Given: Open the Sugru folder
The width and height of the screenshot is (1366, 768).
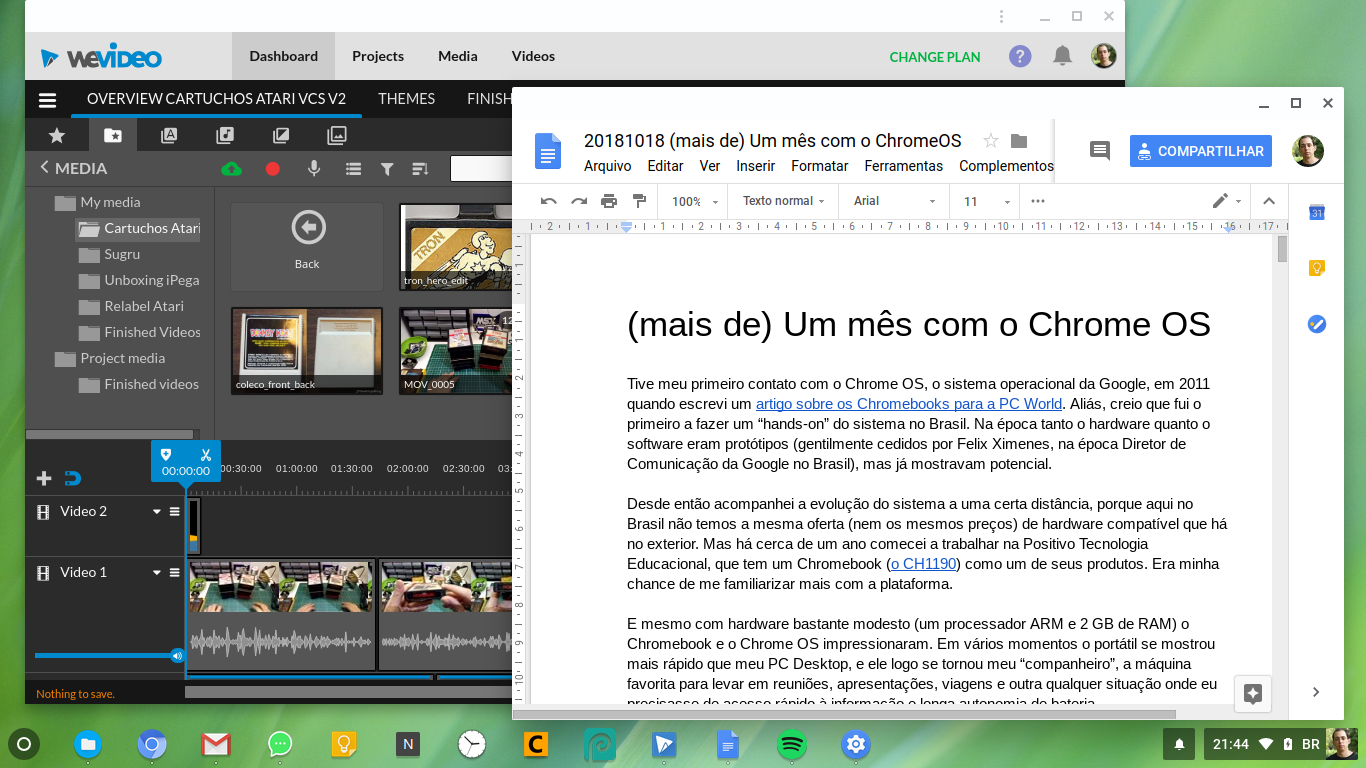Looking at the screenshot, I should coord(110,254).
